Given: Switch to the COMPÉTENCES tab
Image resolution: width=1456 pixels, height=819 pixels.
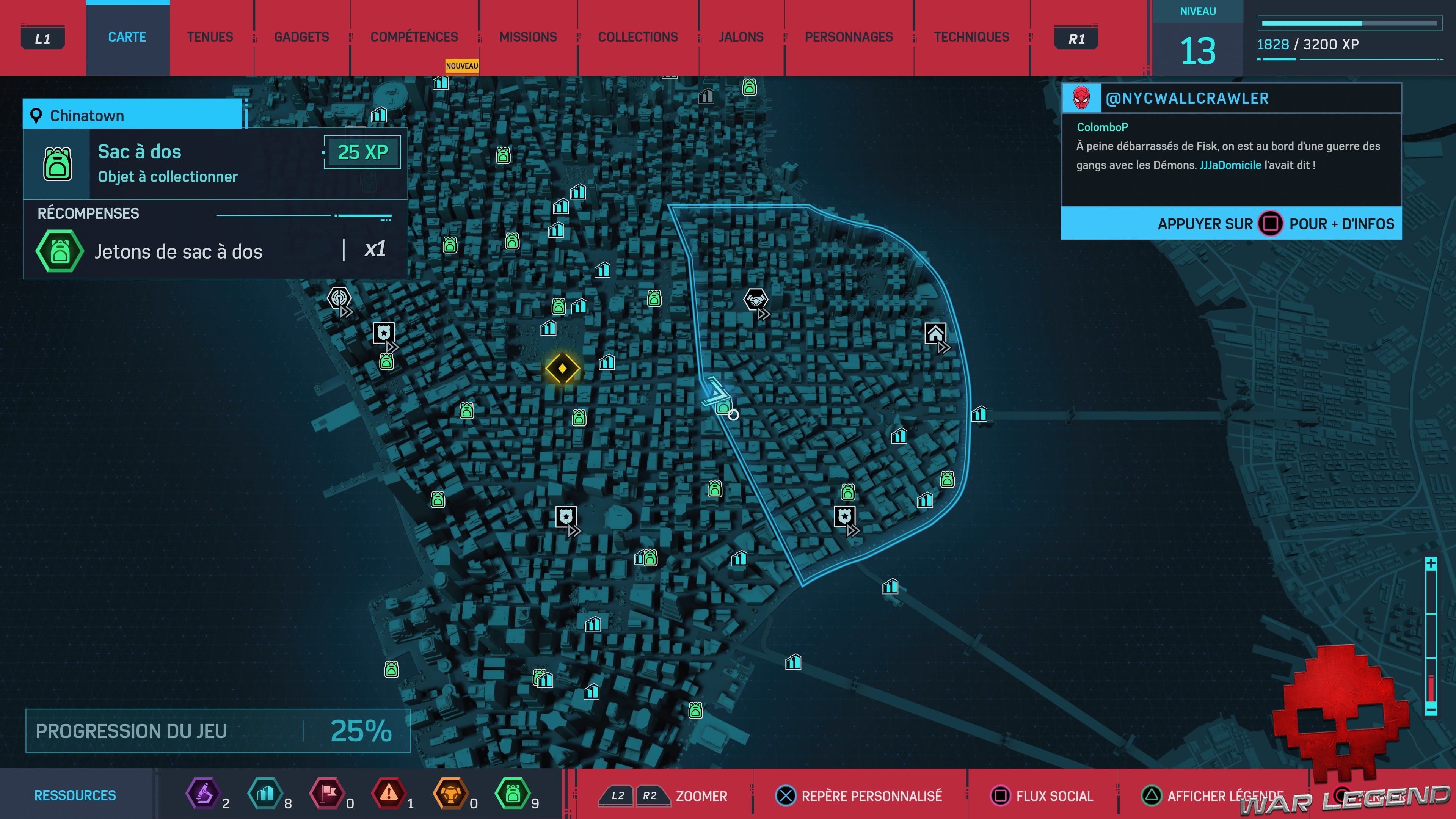Looking at the screenshot, I should pos(414,37).
